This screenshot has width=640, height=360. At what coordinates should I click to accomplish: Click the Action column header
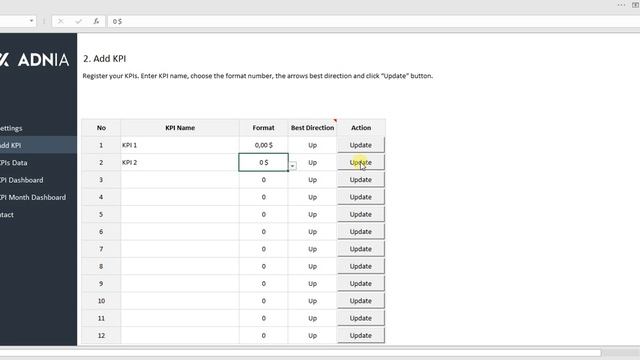coord(361,128)
